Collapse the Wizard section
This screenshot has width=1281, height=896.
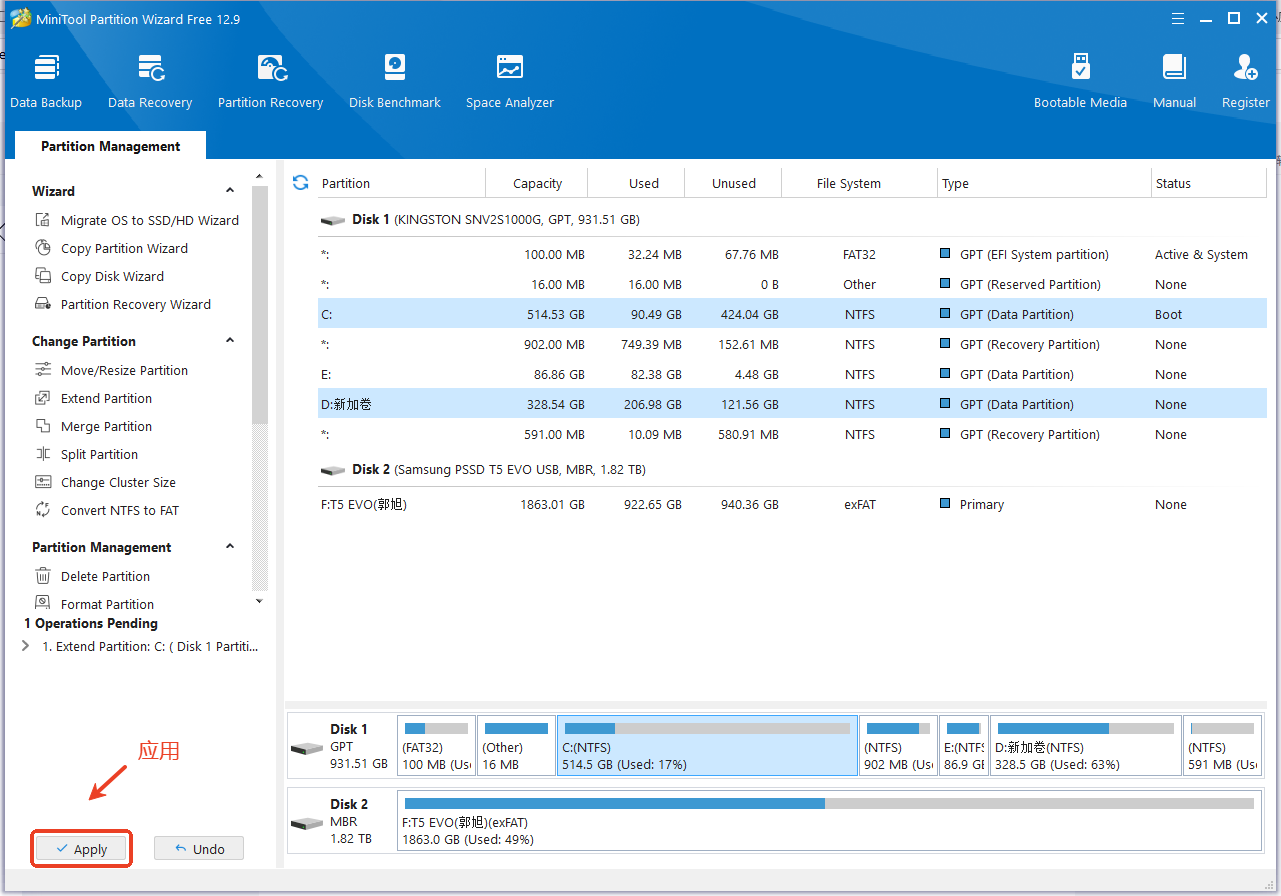(x=230, y=191)
